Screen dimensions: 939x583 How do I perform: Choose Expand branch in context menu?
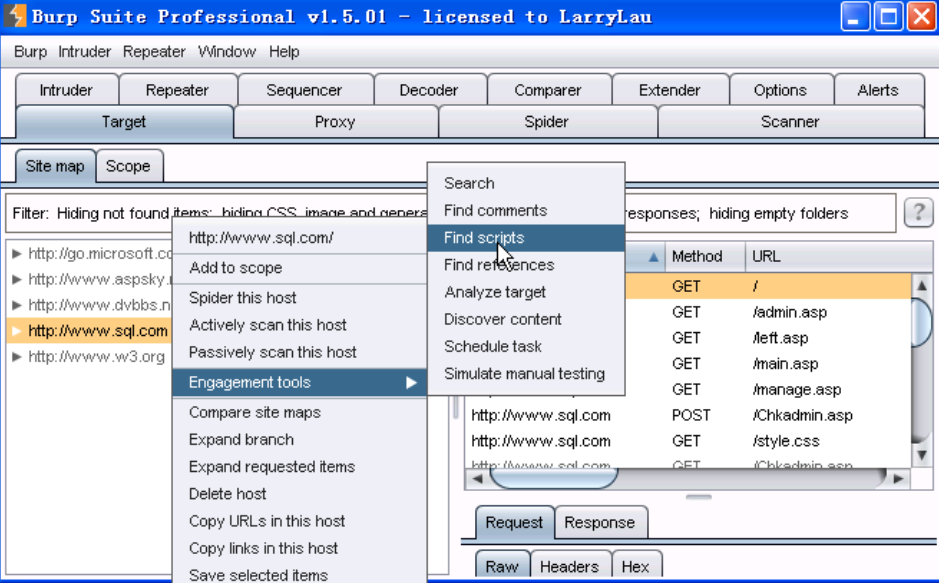click(x=299, y=440)
